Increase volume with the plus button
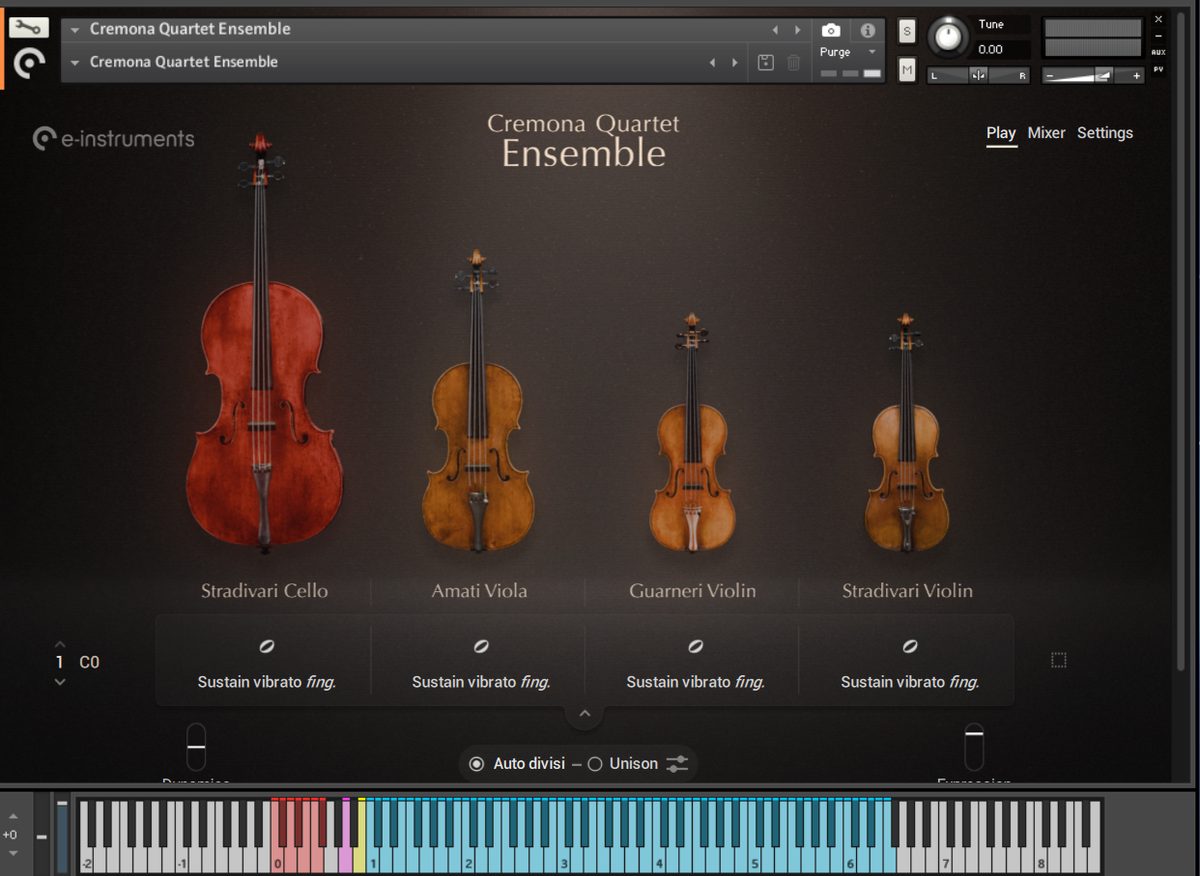This screenshot has height=876, width=1200. click(x=1136, y=76)
